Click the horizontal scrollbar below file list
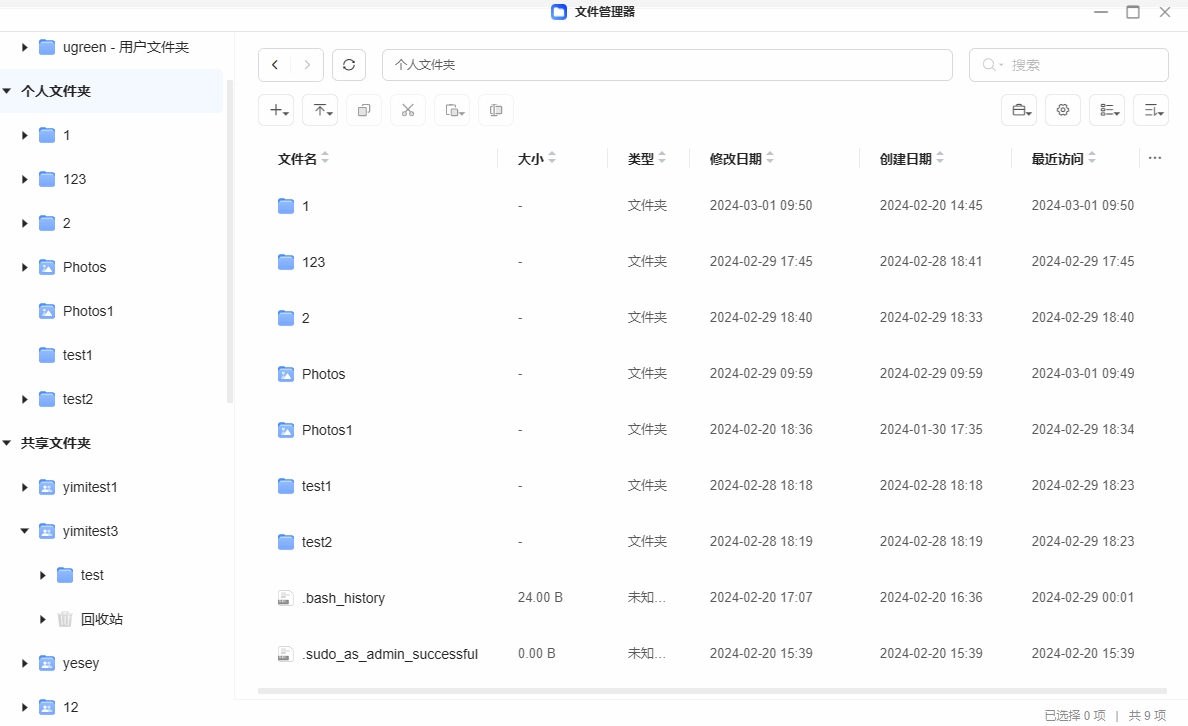The width and height of the screenshot is (1188, 726). point(712,691)
